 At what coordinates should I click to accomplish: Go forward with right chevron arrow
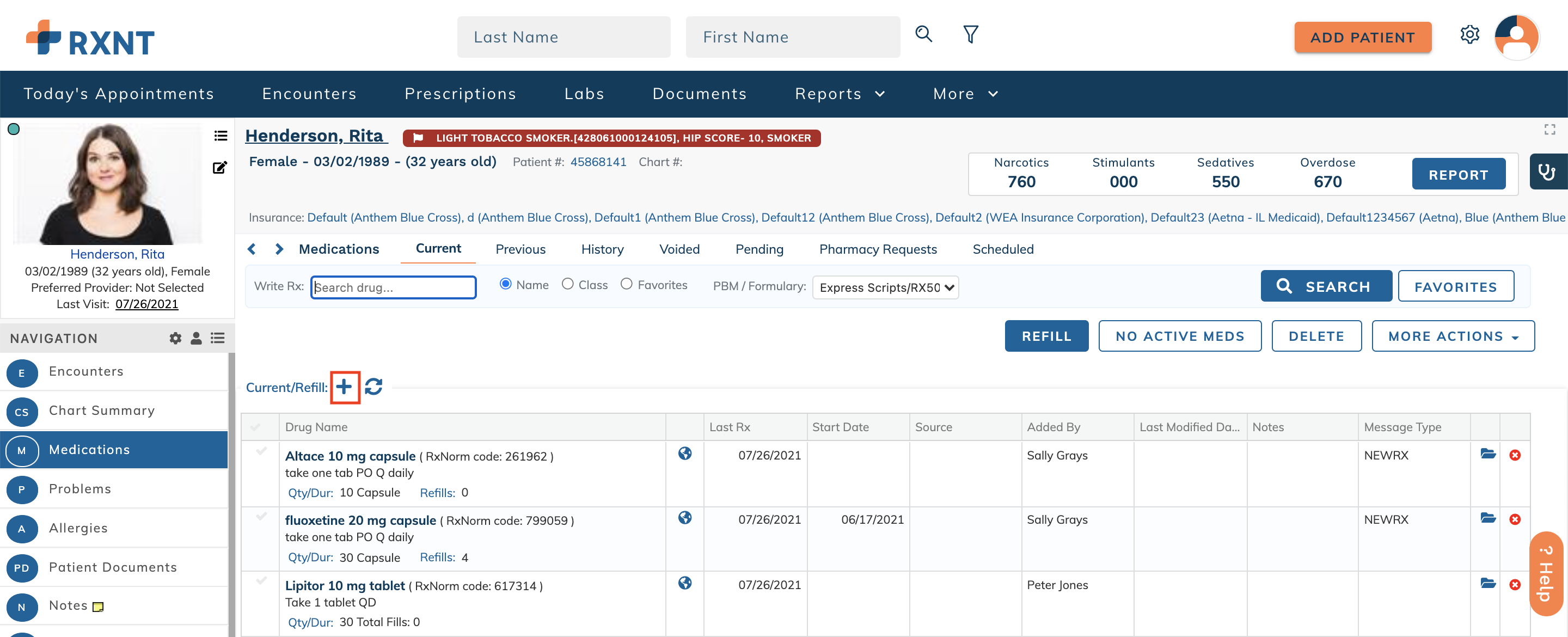tap(279, 249)
